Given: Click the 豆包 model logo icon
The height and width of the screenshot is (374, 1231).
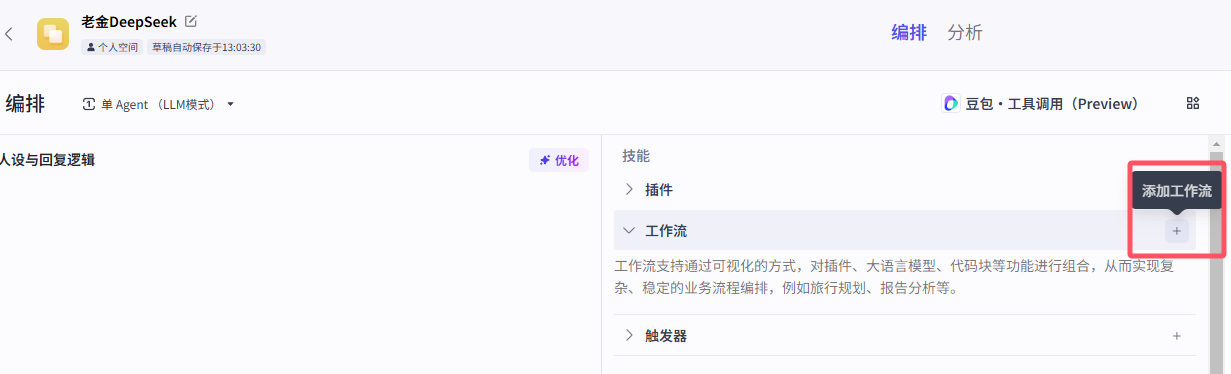Looking at the screenshot, I should click(x=951, y=104).
